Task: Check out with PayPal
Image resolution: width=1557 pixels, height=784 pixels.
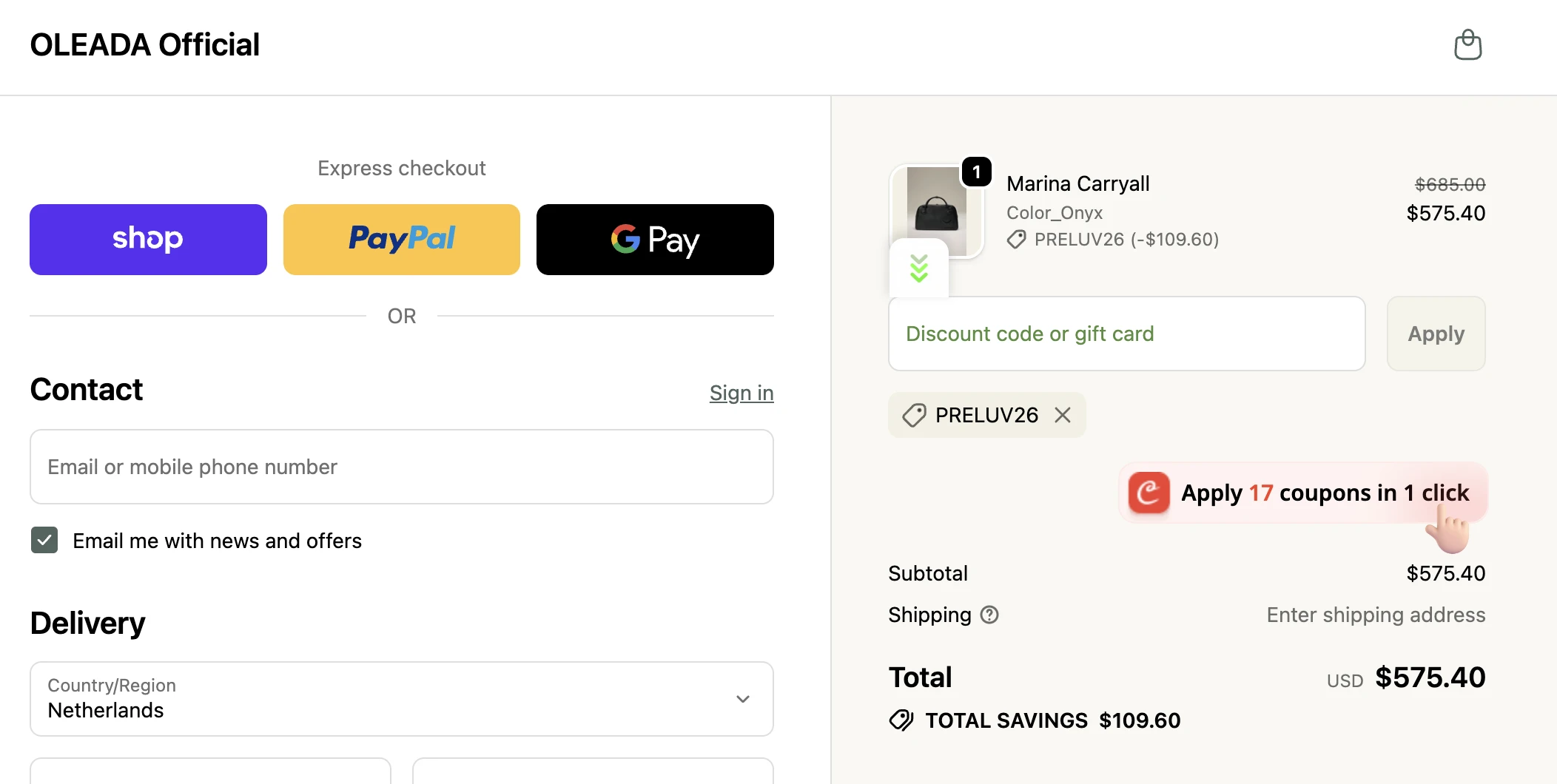Action: (x=401, y=240)
